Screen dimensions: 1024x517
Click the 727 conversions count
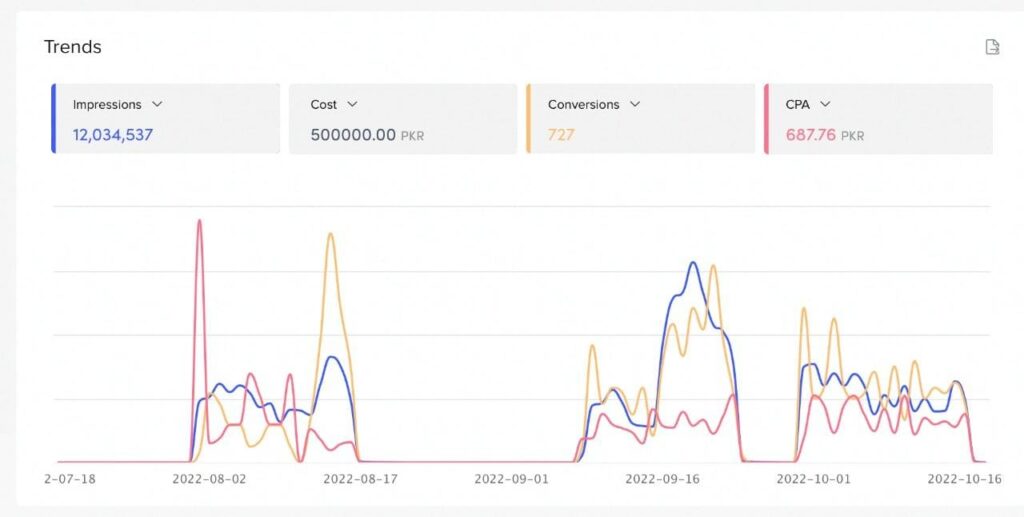pyautogui.click(x=561, y=134)
